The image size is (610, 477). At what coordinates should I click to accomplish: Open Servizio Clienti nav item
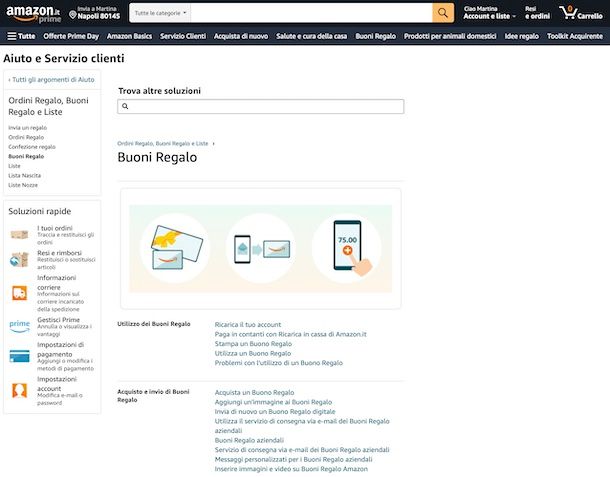coord(183,36)
